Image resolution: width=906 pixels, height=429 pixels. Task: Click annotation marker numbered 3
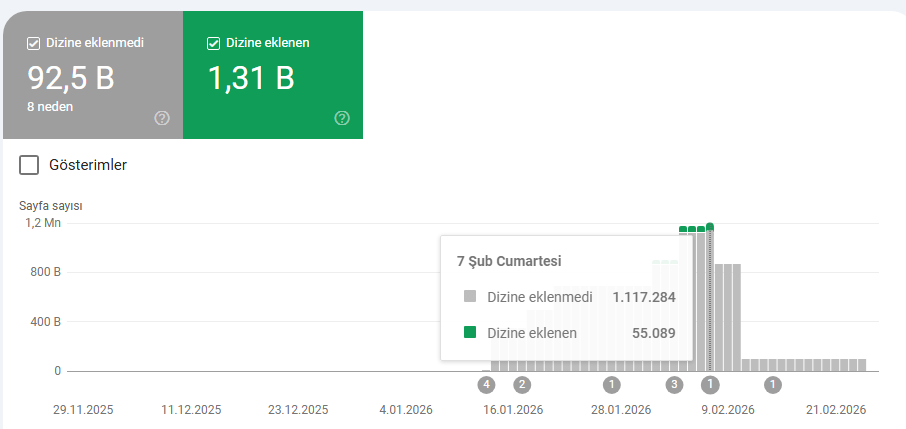[675, 384]
